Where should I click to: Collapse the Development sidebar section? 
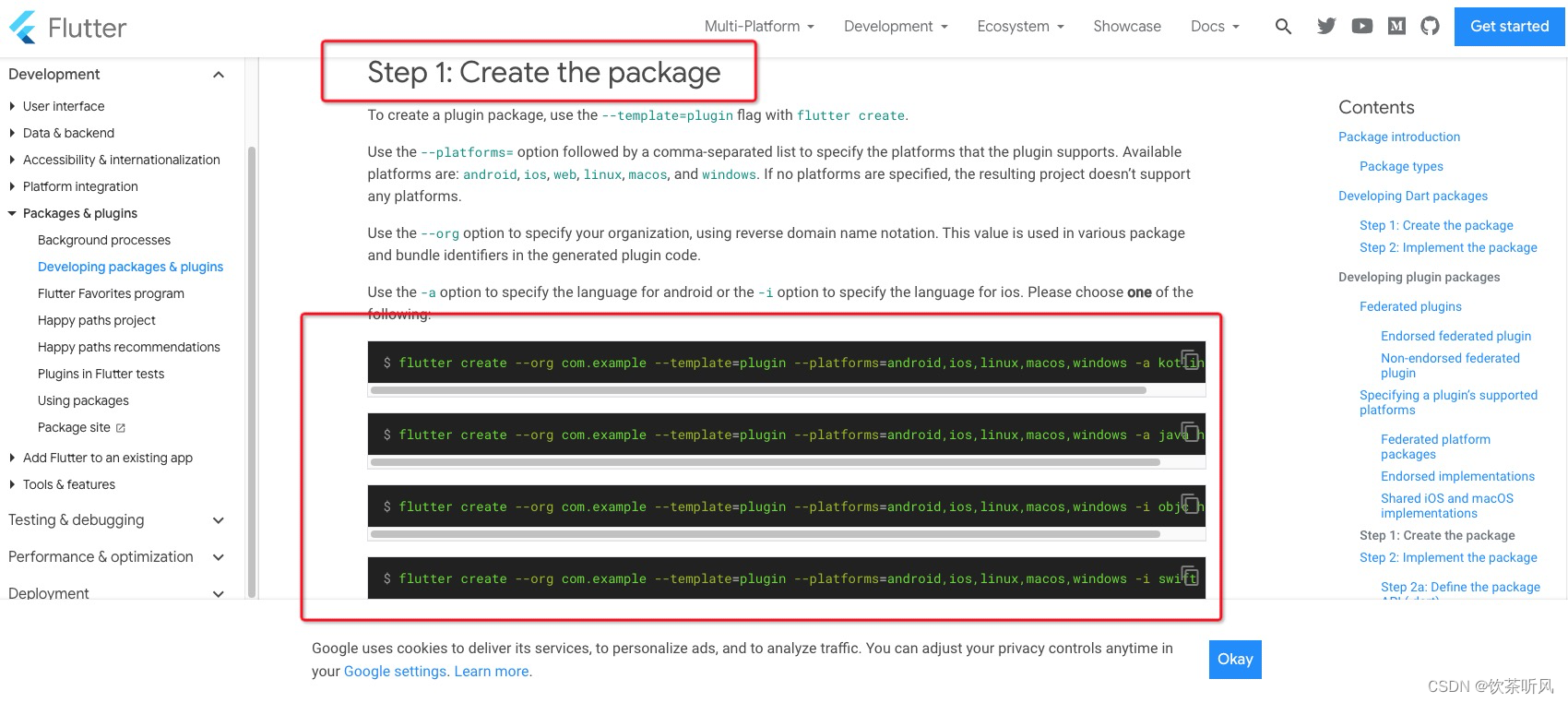(x=116, y=75)
